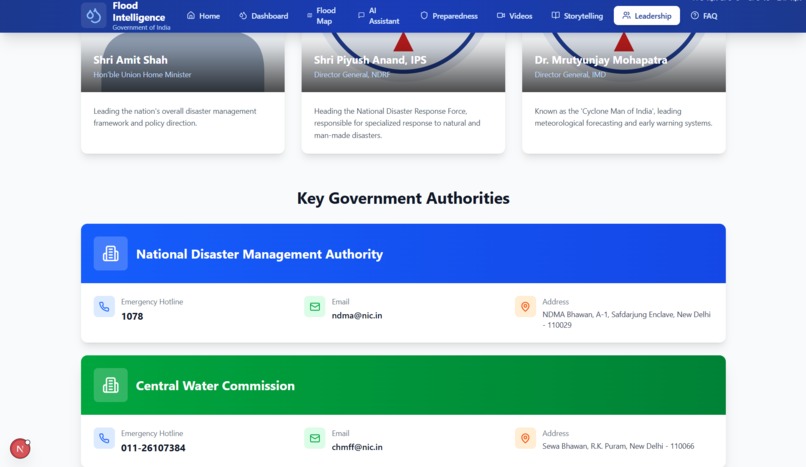This screenshot has height=467, width=806.
Task: Open the Home nav item
Action: pos(204,16)
